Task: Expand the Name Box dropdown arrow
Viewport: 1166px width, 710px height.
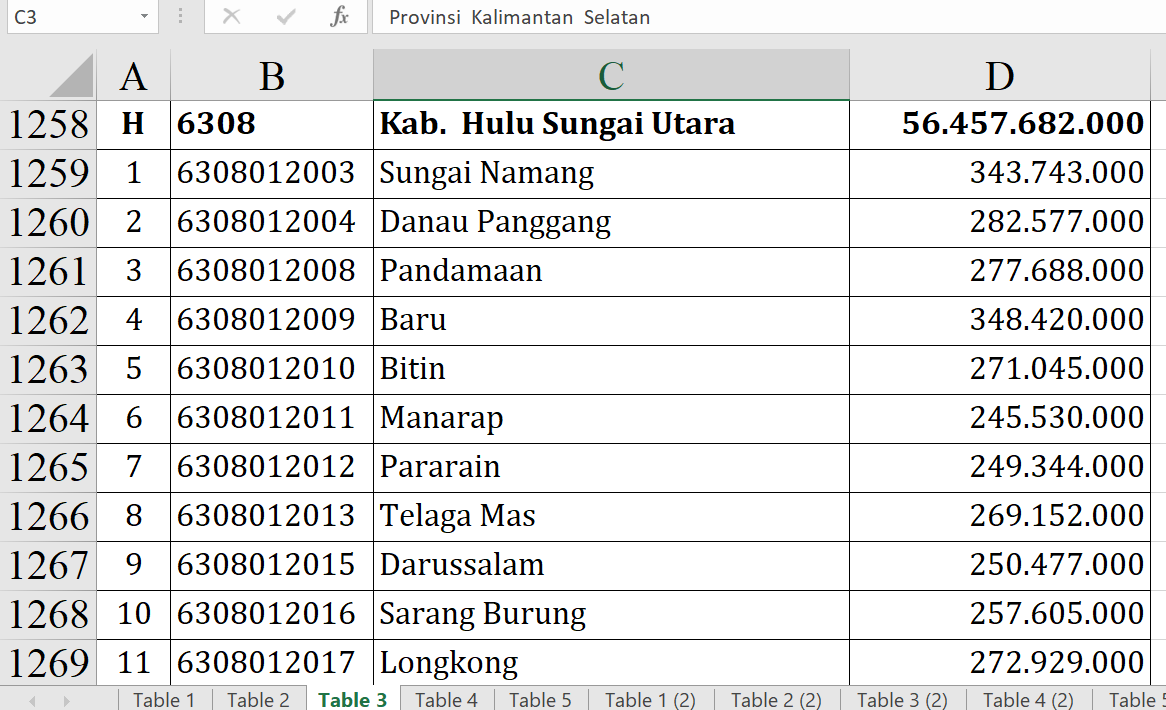Action: click(145, 17)
